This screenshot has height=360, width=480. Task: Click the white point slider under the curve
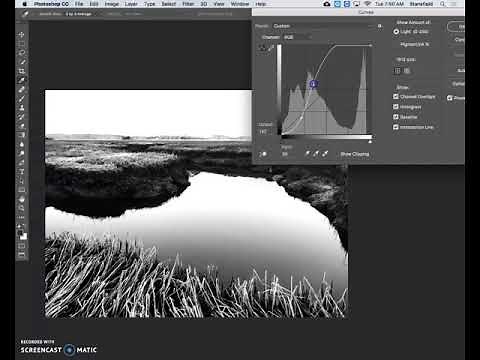(x=370, y=142)
